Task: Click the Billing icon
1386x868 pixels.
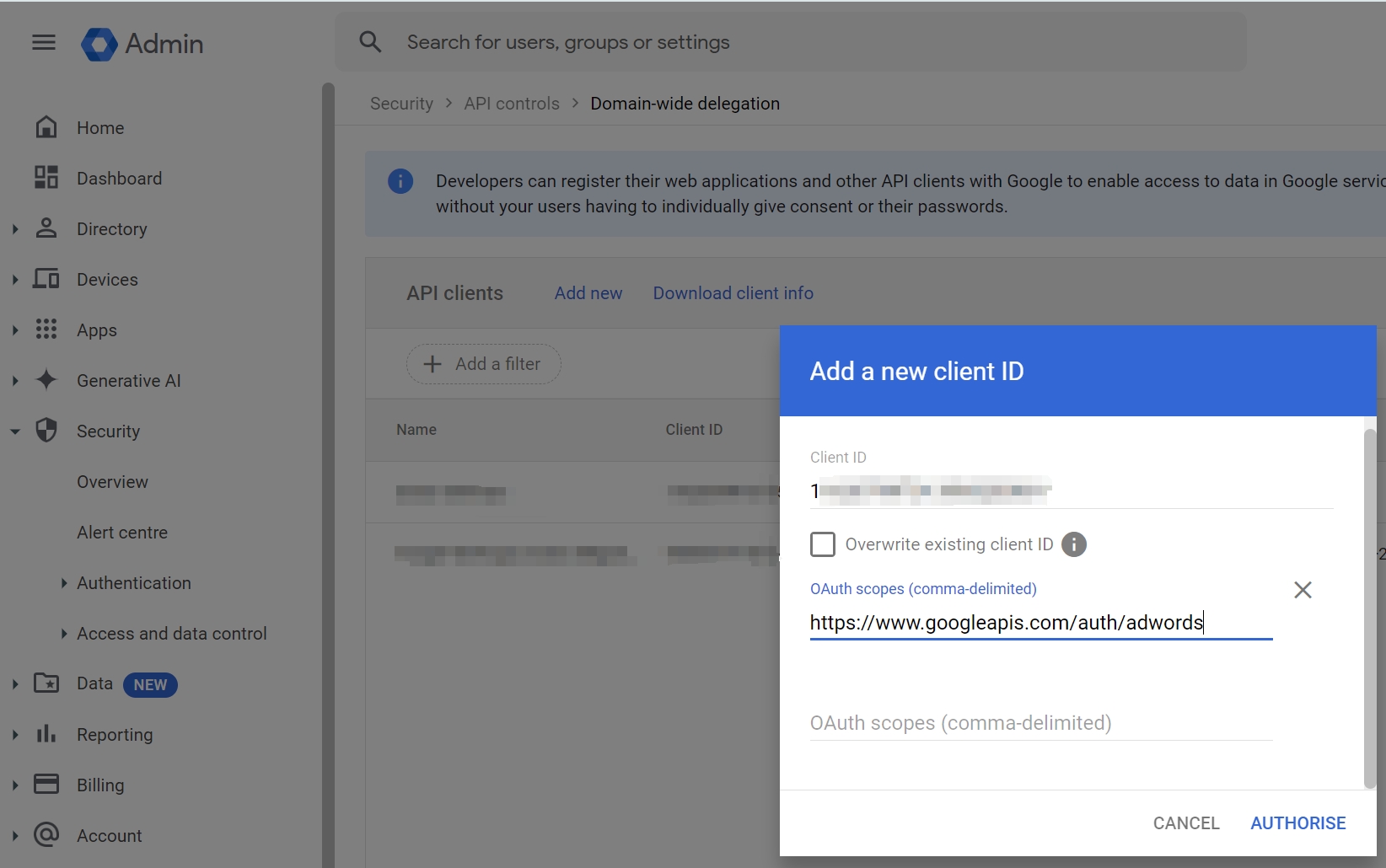Action: (x=47, y=784)
